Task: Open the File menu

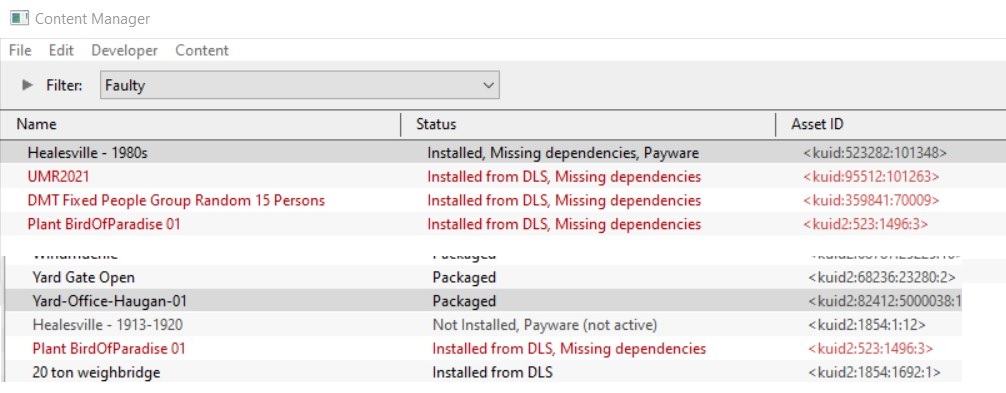Action: 20,50
